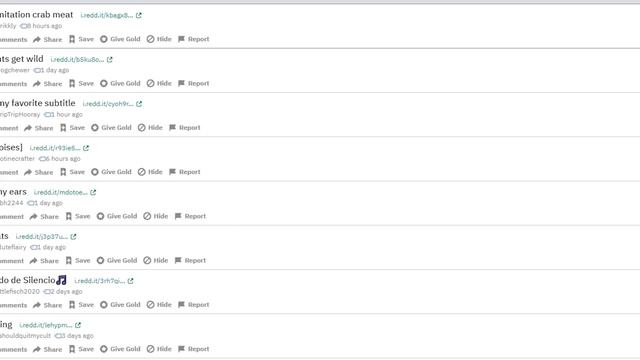Give Gold to the shouldquitmycult post

(x=120, y=349)
